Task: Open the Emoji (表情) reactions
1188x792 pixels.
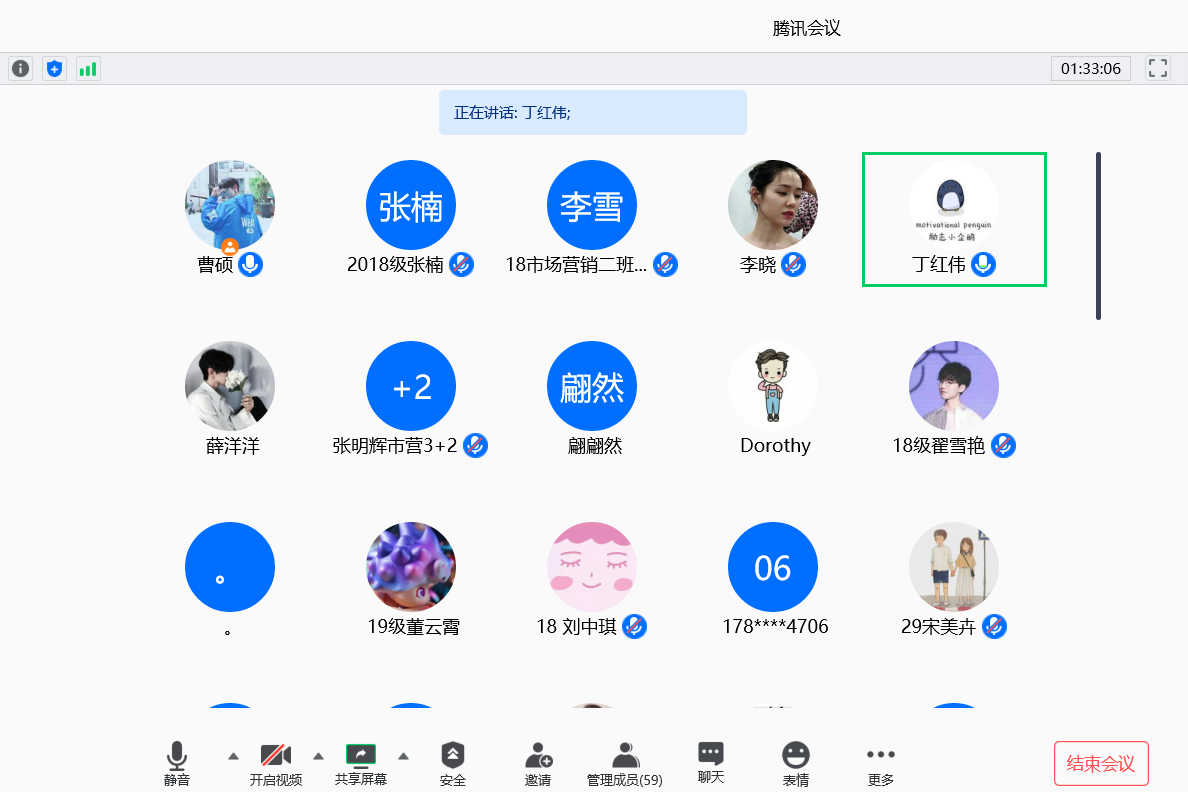Action: (x=796, y=764)
